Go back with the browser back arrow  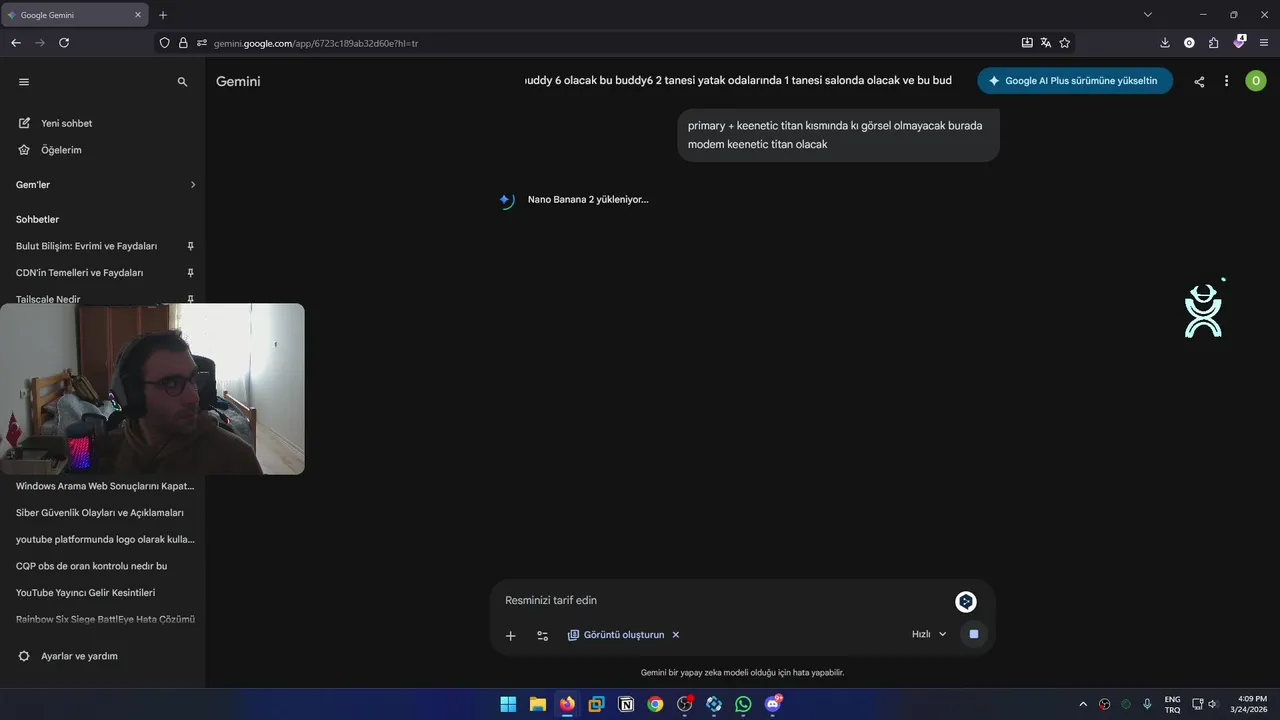[x=16, y=43]
